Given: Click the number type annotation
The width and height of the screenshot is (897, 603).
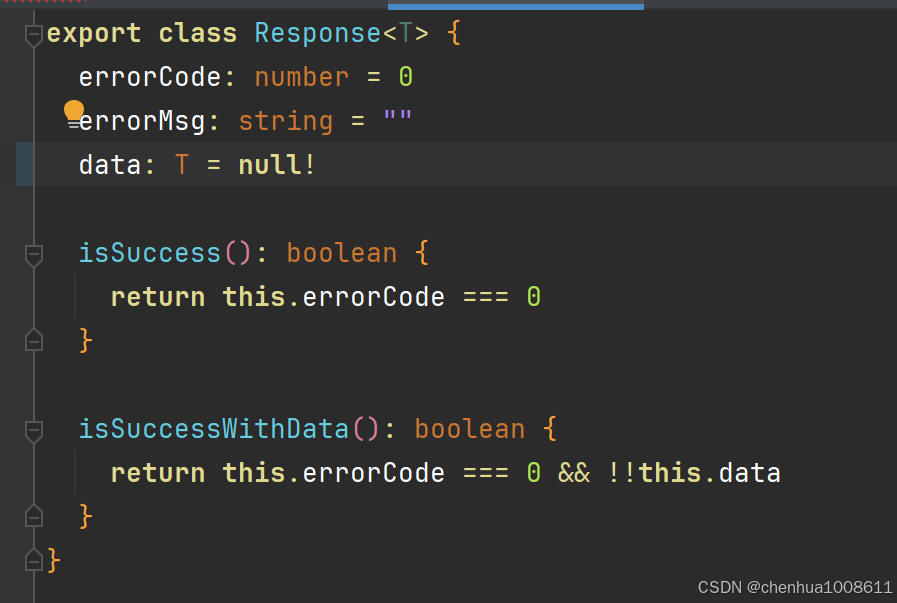Looking at the screenshot, I should click(301, 77).
